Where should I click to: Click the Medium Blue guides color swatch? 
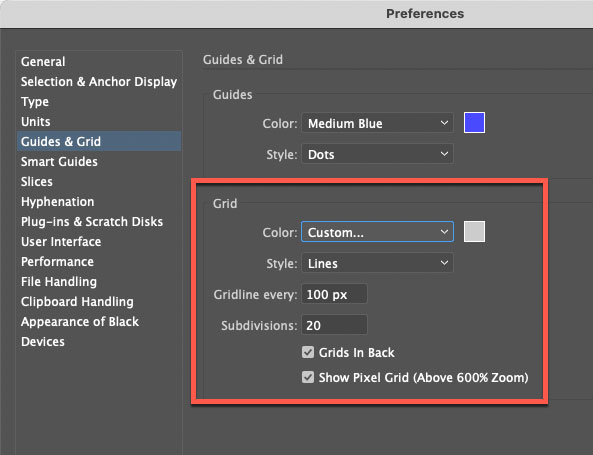click(x=474, y=123)
